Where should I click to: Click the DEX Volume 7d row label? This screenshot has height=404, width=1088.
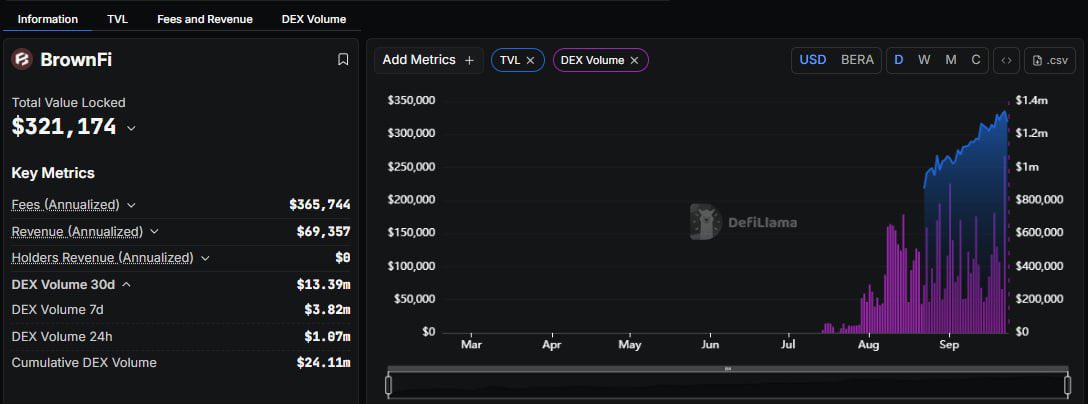[58, 310]
